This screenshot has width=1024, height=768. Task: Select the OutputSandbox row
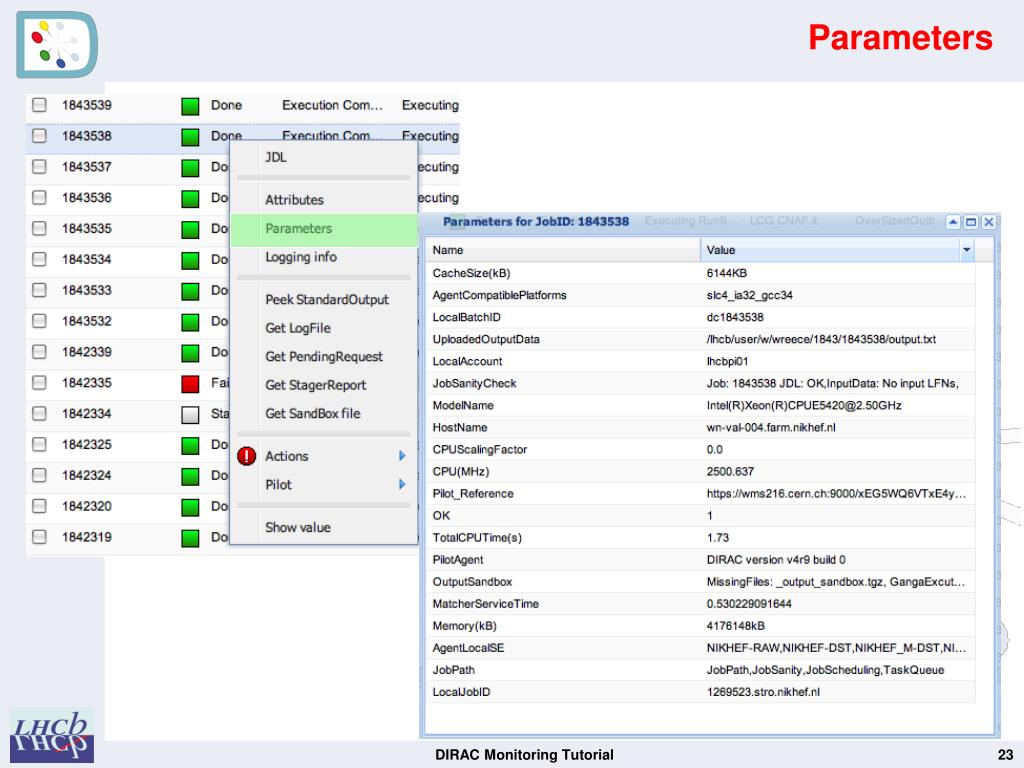click(x=700, y=582)
